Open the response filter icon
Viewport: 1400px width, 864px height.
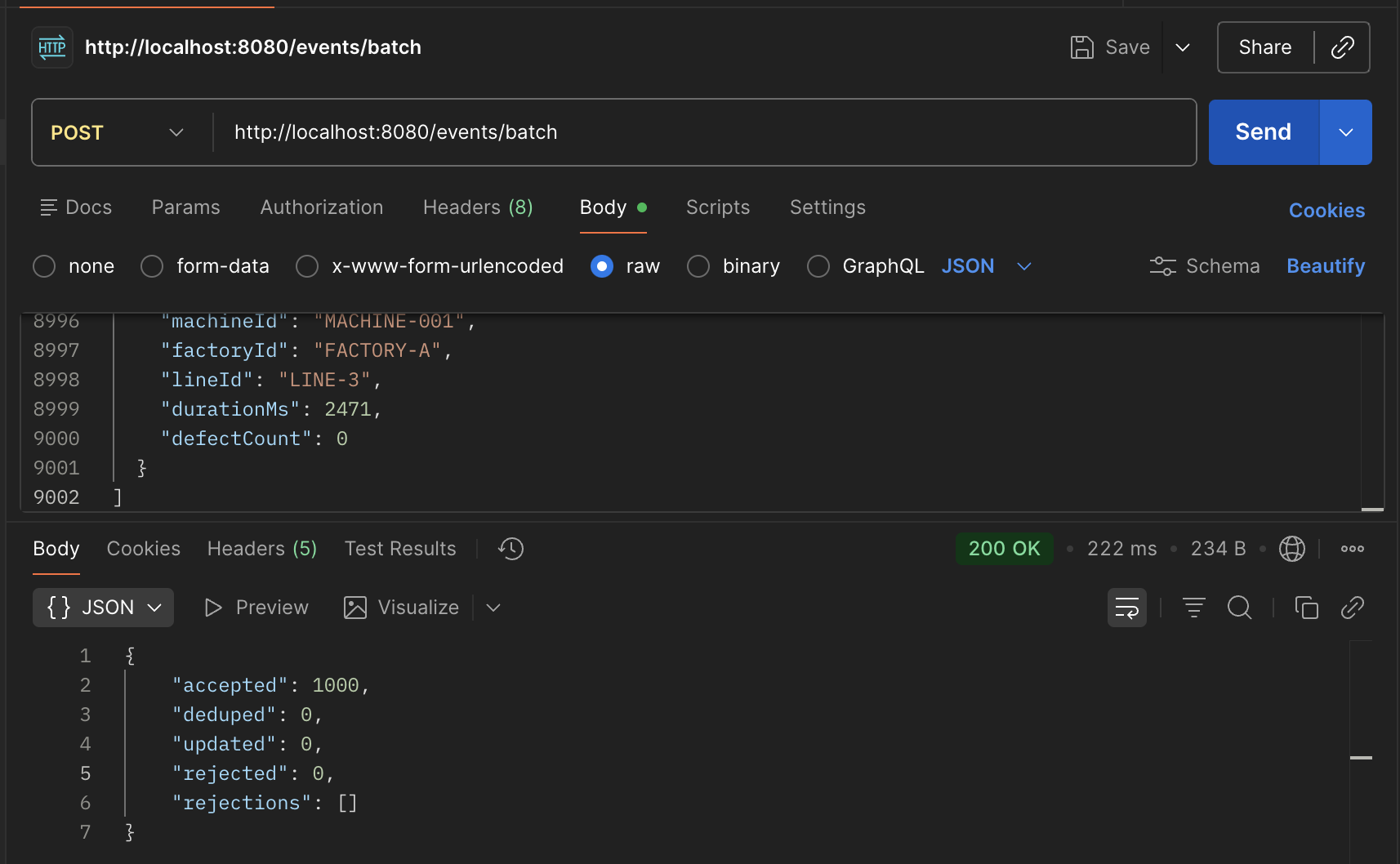pos(1193,608)
